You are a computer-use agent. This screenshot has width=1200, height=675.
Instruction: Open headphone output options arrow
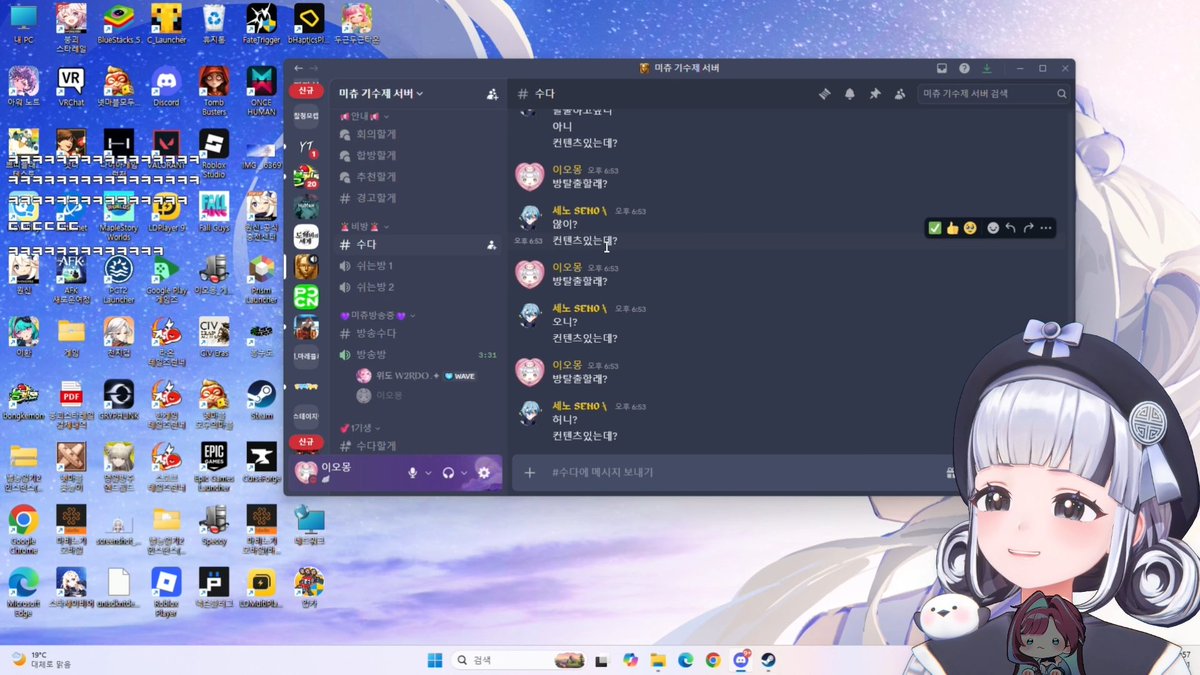[465, 472]
